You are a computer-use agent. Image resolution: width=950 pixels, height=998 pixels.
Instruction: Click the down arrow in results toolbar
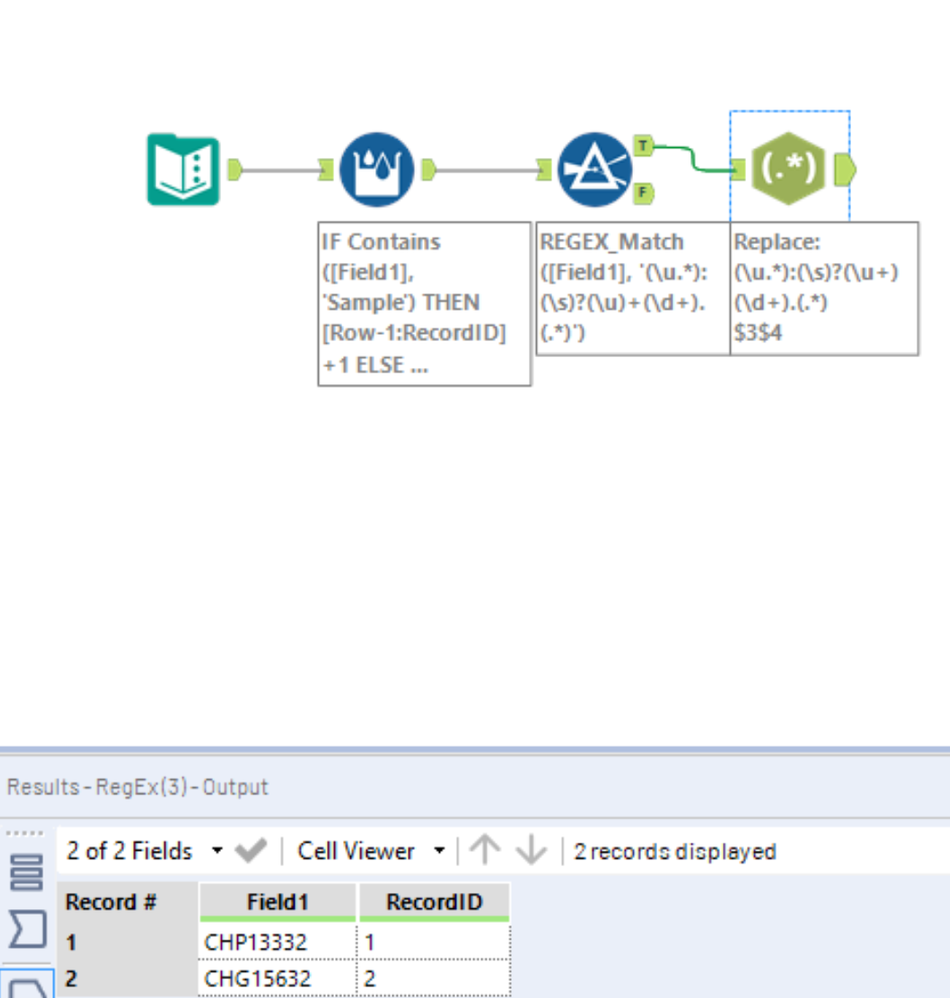[531, 850]
